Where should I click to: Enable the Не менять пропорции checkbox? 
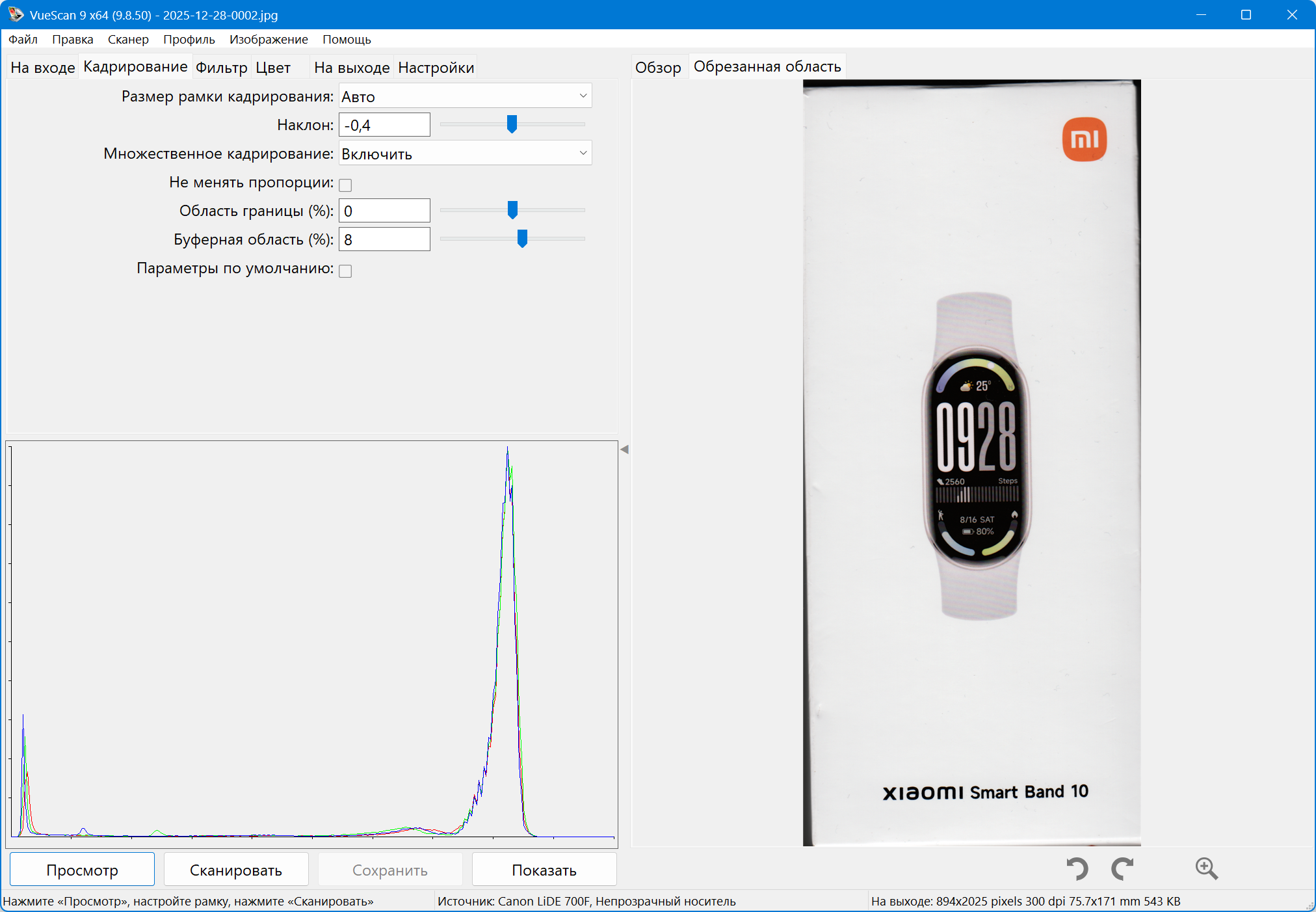[x=345, y=185]
